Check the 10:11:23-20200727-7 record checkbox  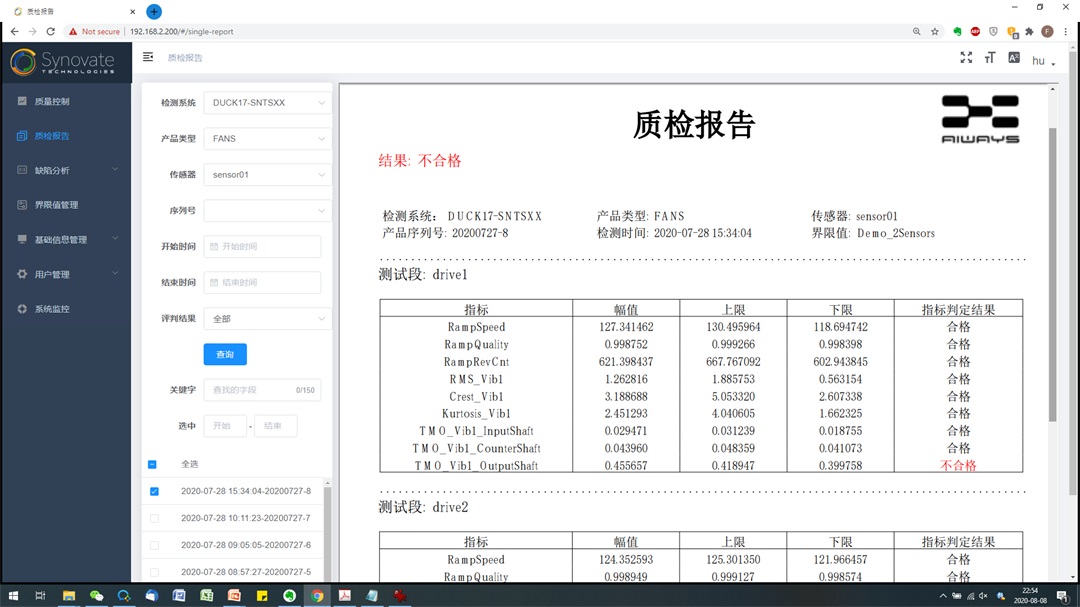click(154, 518)
